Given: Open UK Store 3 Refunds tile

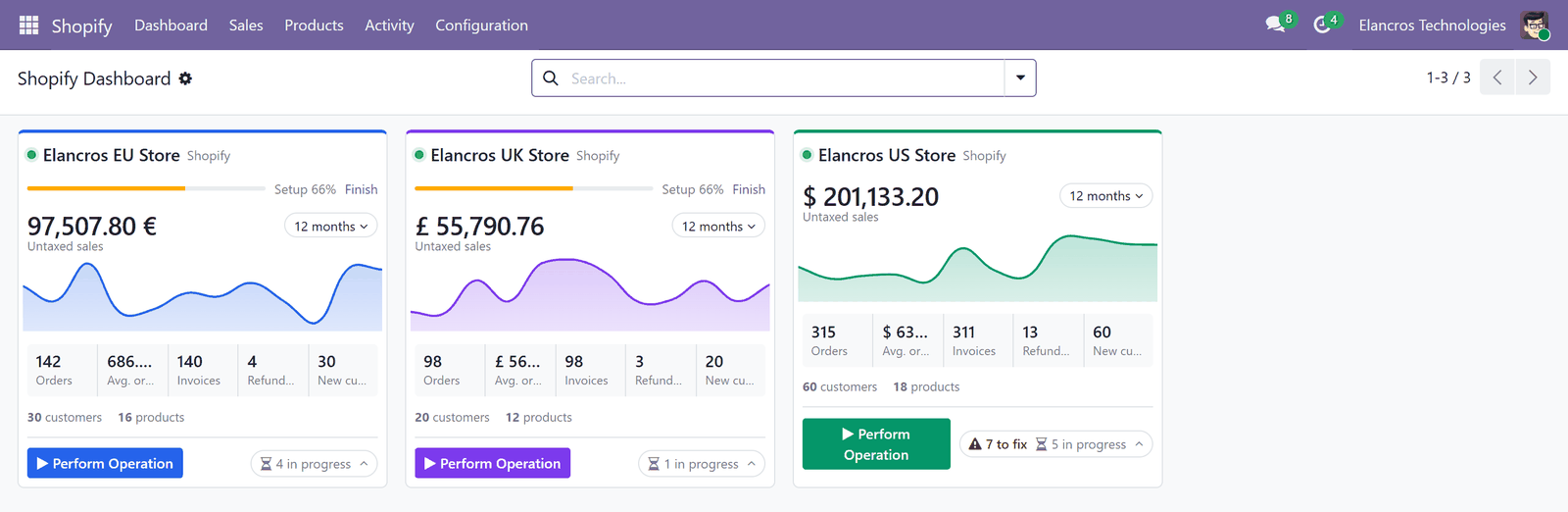Looking at the screenshot, I should click(x=661, y=371).
